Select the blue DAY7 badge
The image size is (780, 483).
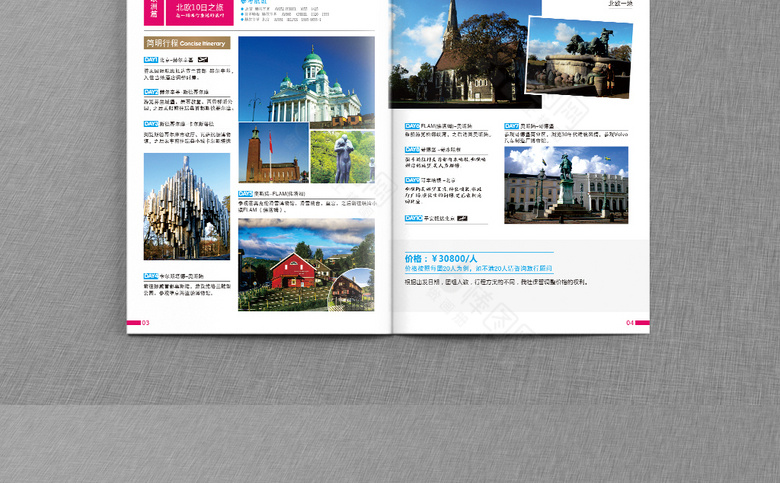pyautogui.click(x=511, y=126)
